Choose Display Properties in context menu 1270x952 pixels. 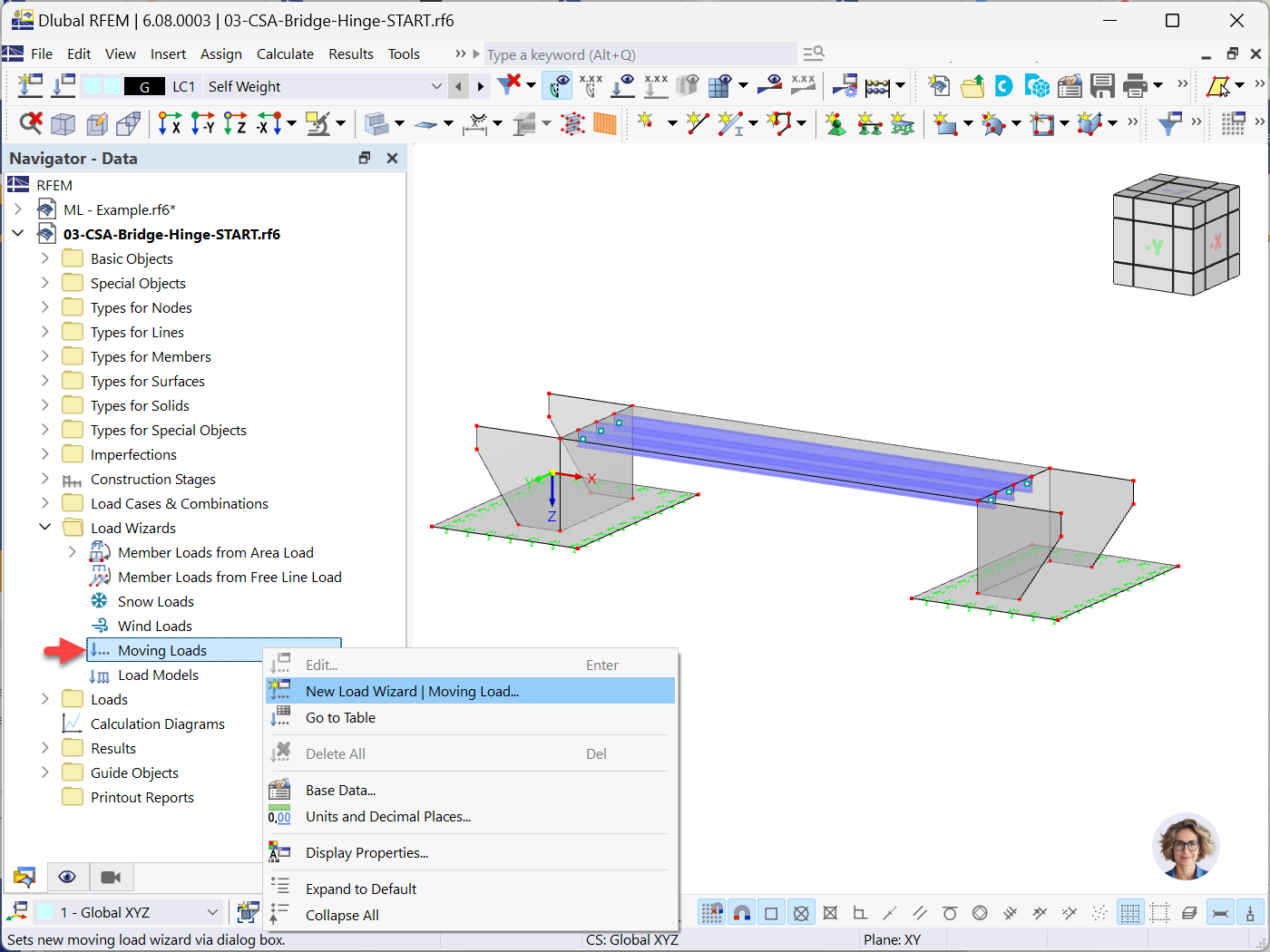pyautogui.click(x=470, y=852)
